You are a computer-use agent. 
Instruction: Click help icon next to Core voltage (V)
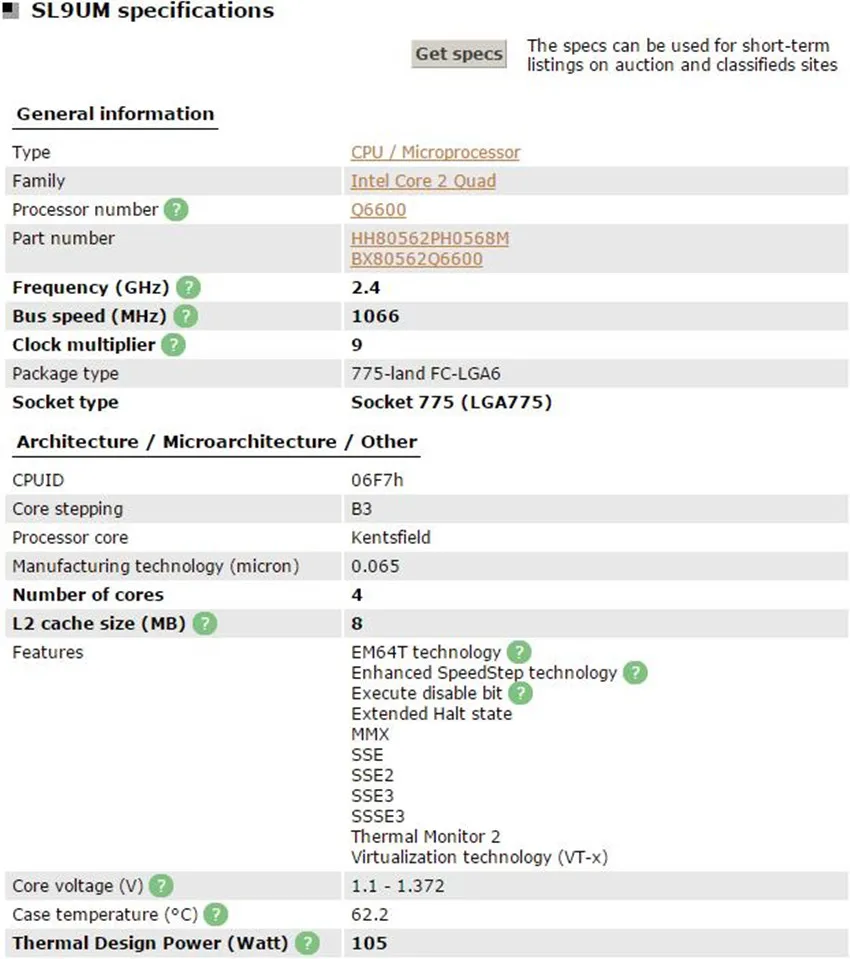pos(161,886)
